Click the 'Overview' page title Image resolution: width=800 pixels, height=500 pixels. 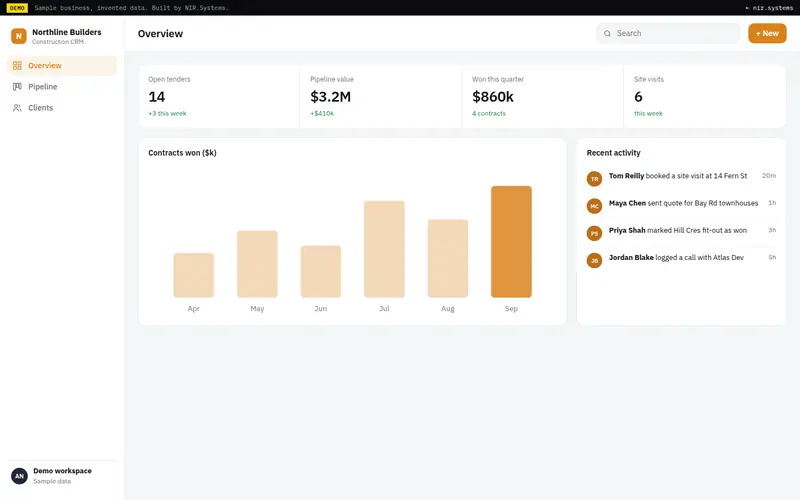point(160,34)
